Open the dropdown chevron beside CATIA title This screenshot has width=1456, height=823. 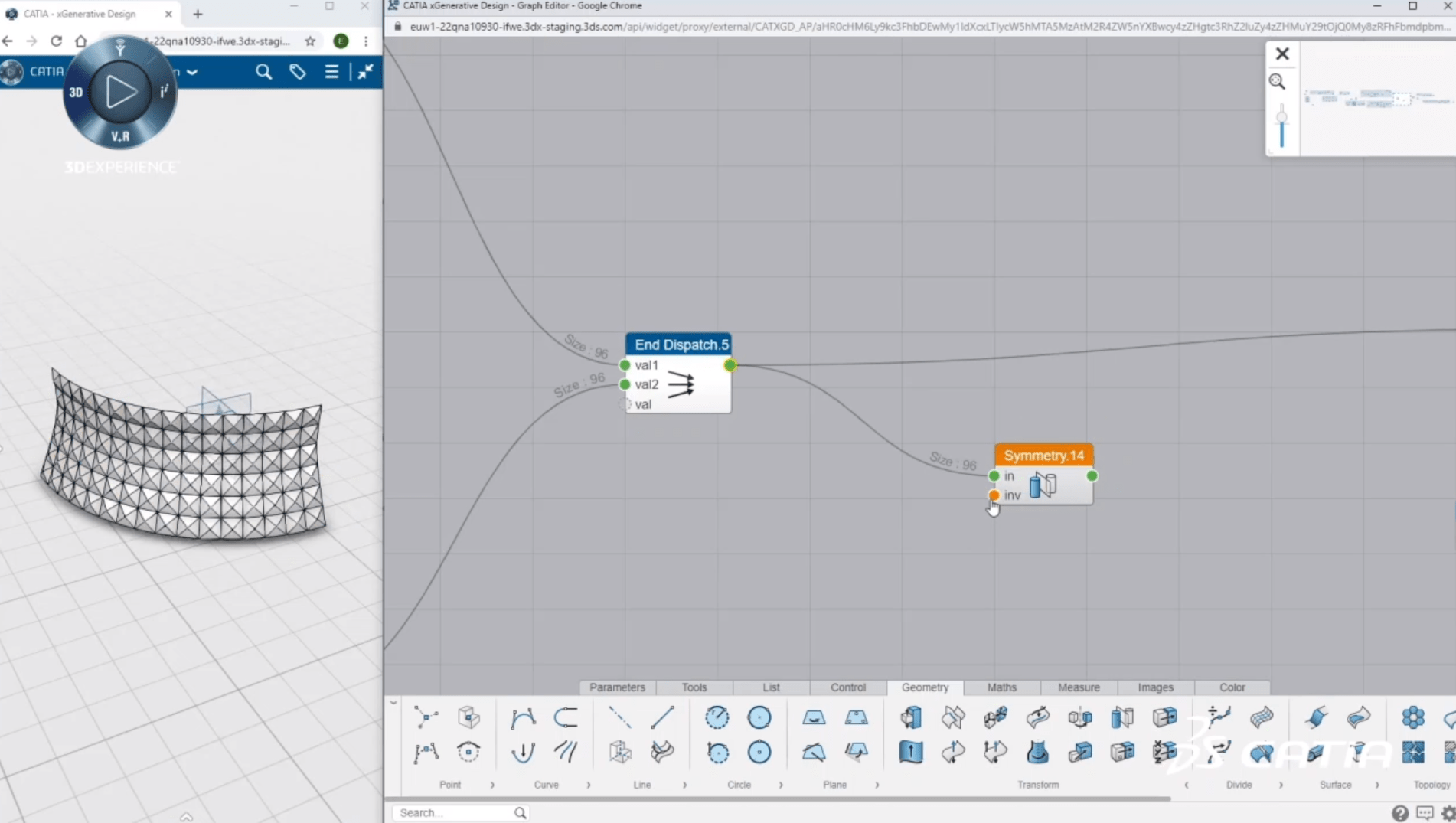pyautogui.click(x=192, y=72)
